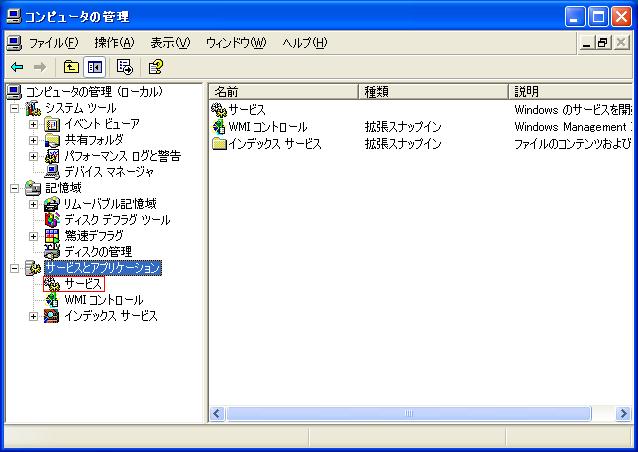Image resolution: width=638 pixels, height=452 pixels.
Task: Click 拡張スナップイン cell in インデックス サービス row
Action: tap(403, 144)
